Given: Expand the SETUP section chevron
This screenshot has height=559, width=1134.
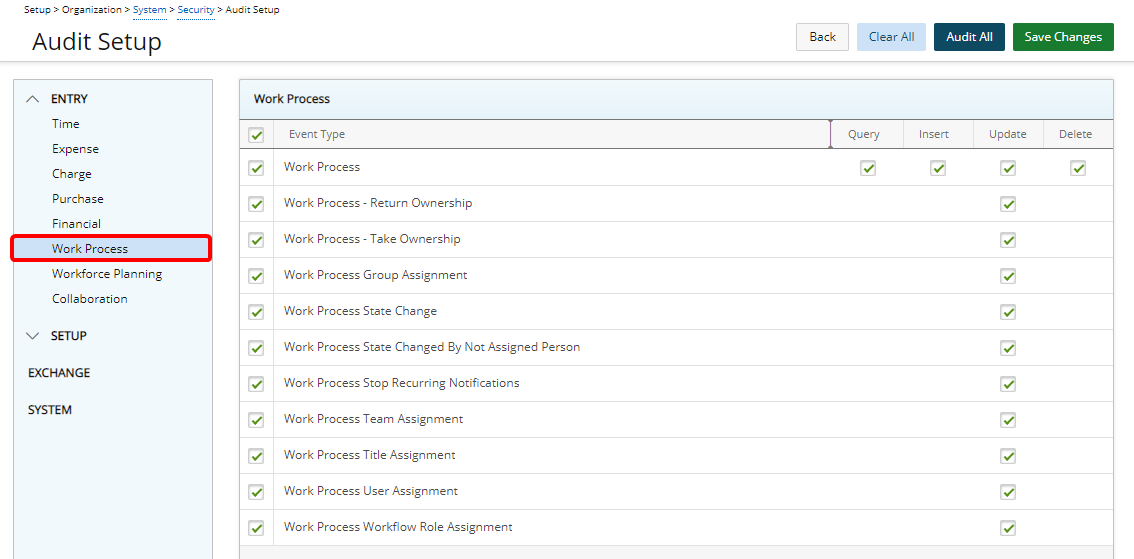Looking at the screenshot, I should tap(33, 336).
